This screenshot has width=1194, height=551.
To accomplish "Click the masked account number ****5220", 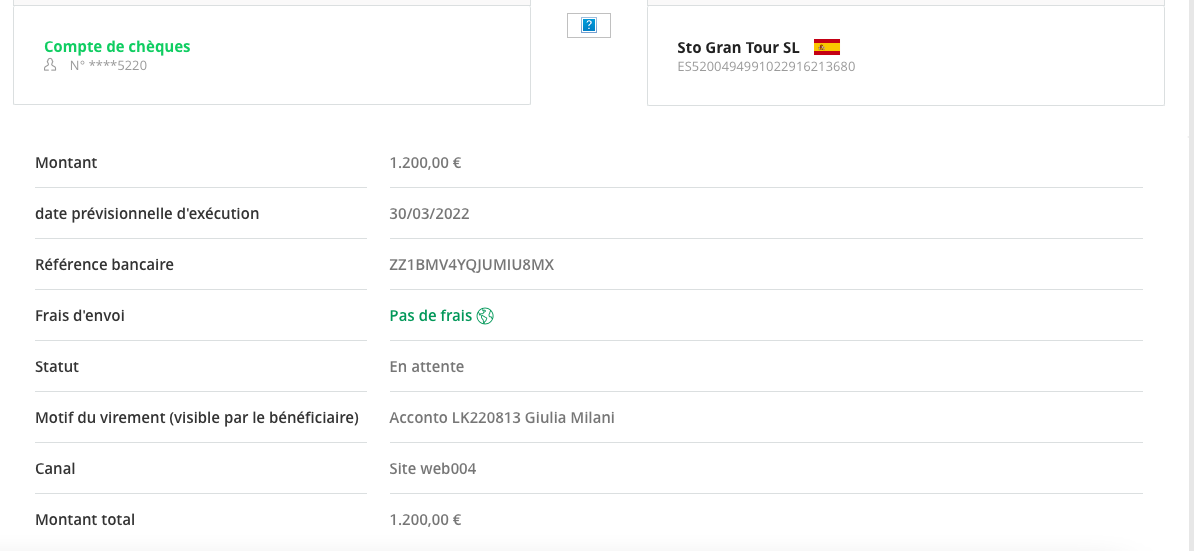I will click(108, 65).
